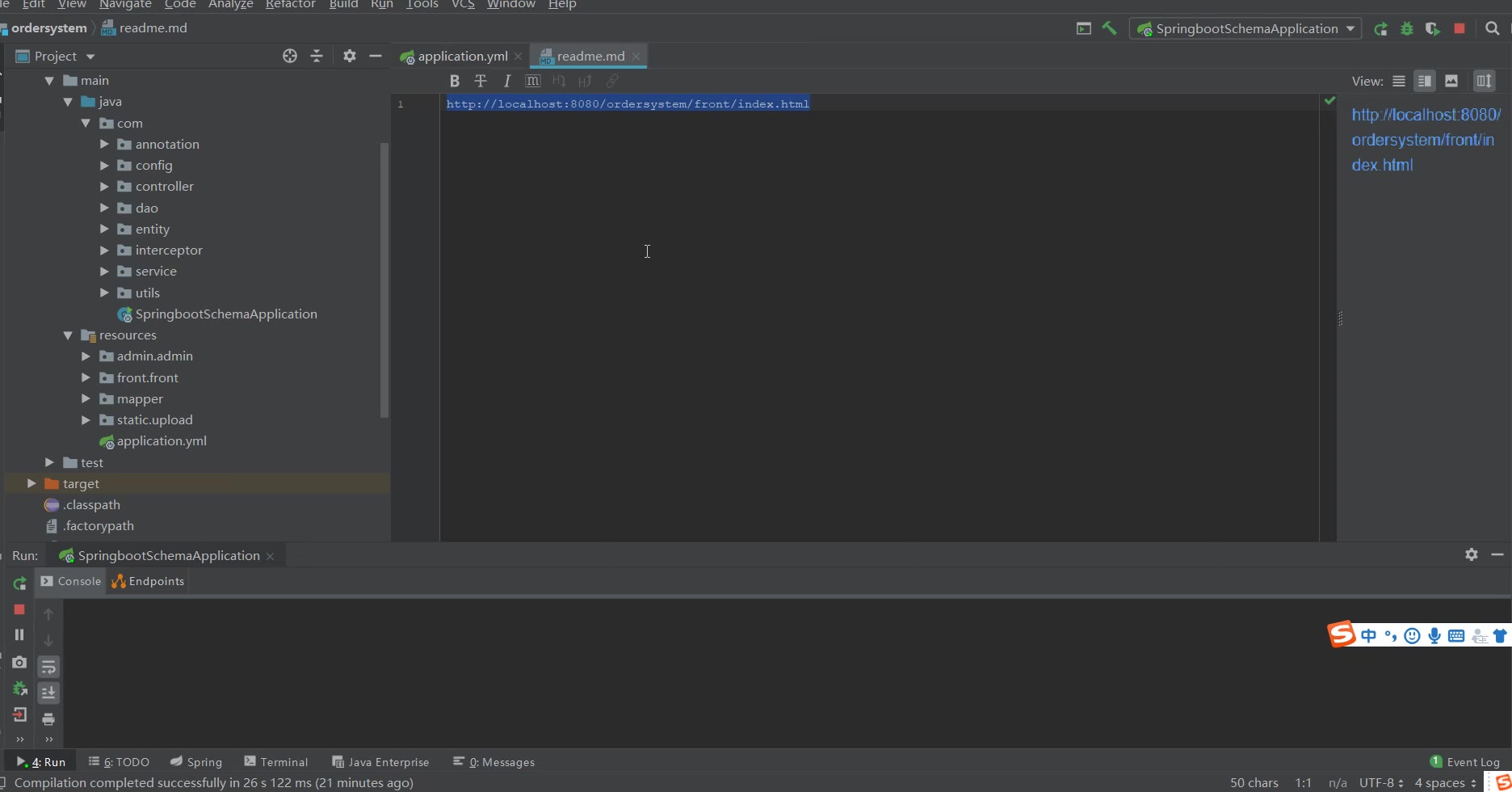The width and height of the screenshot is (1512, 792).
Task: Expand the entity package
Action: click(104, 230)
